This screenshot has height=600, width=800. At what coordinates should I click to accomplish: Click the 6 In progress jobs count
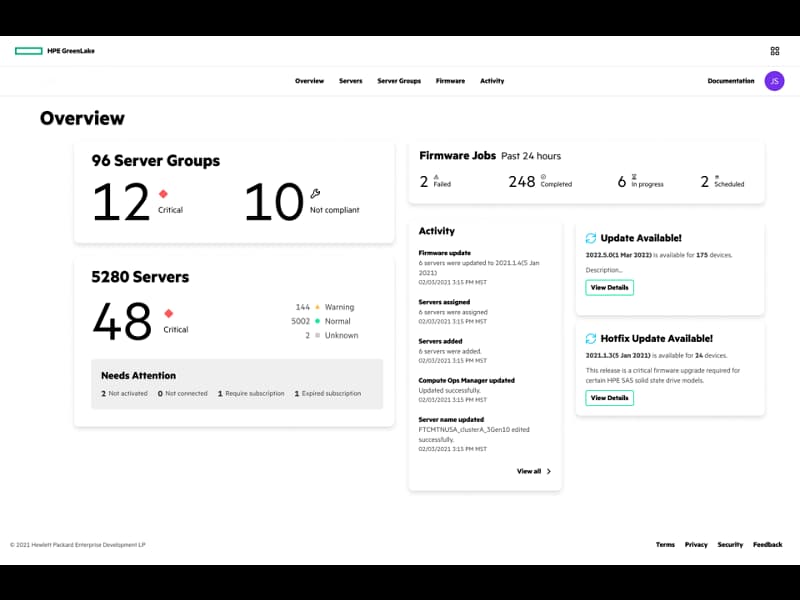[621, 182]
